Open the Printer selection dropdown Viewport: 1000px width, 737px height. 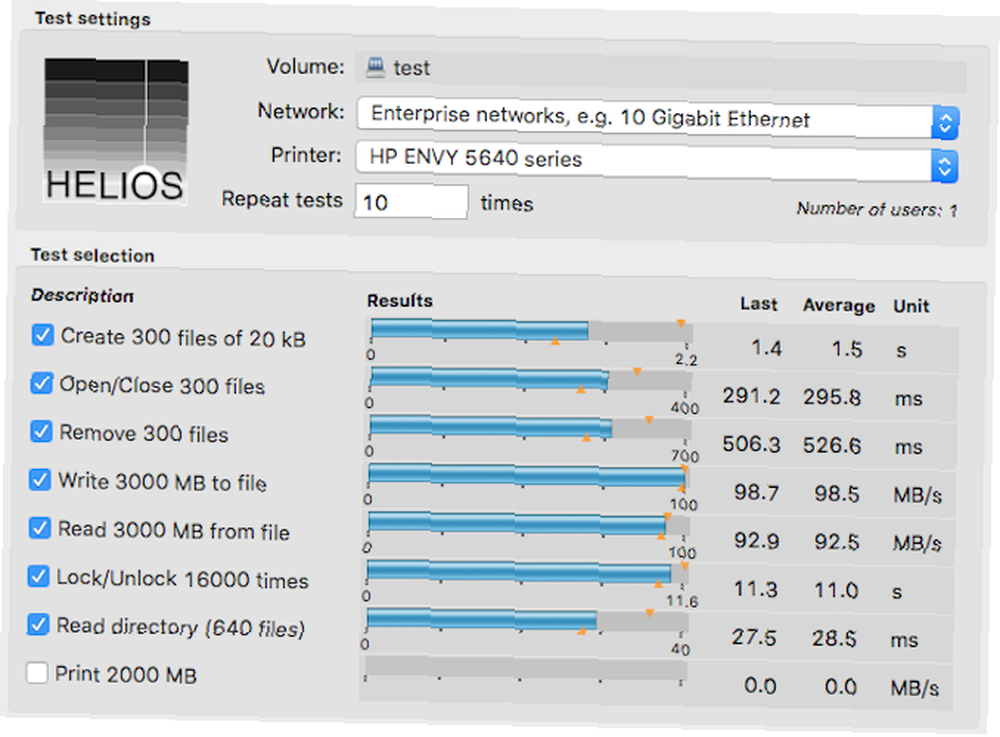pos(656,161)
